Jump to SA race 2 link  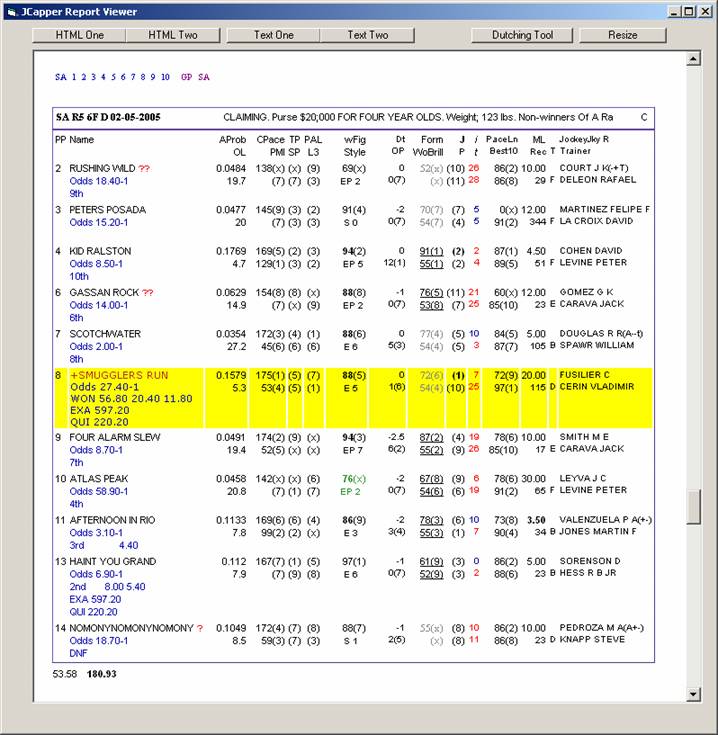tap(83, 77)
